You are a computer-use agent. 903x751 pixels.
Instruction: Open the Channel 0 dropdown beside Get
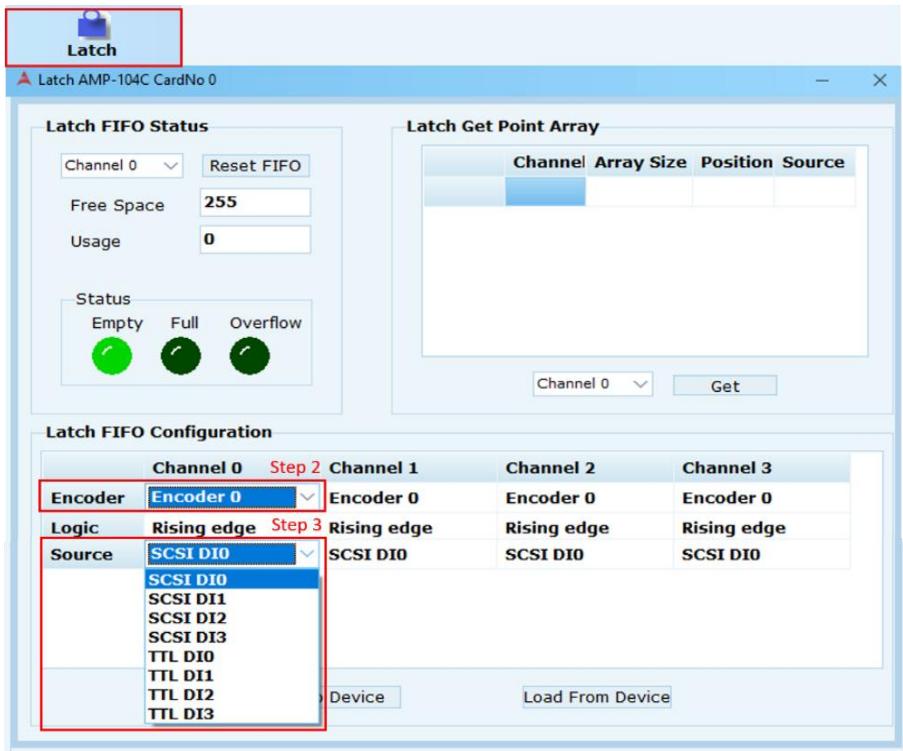point(593,384)
